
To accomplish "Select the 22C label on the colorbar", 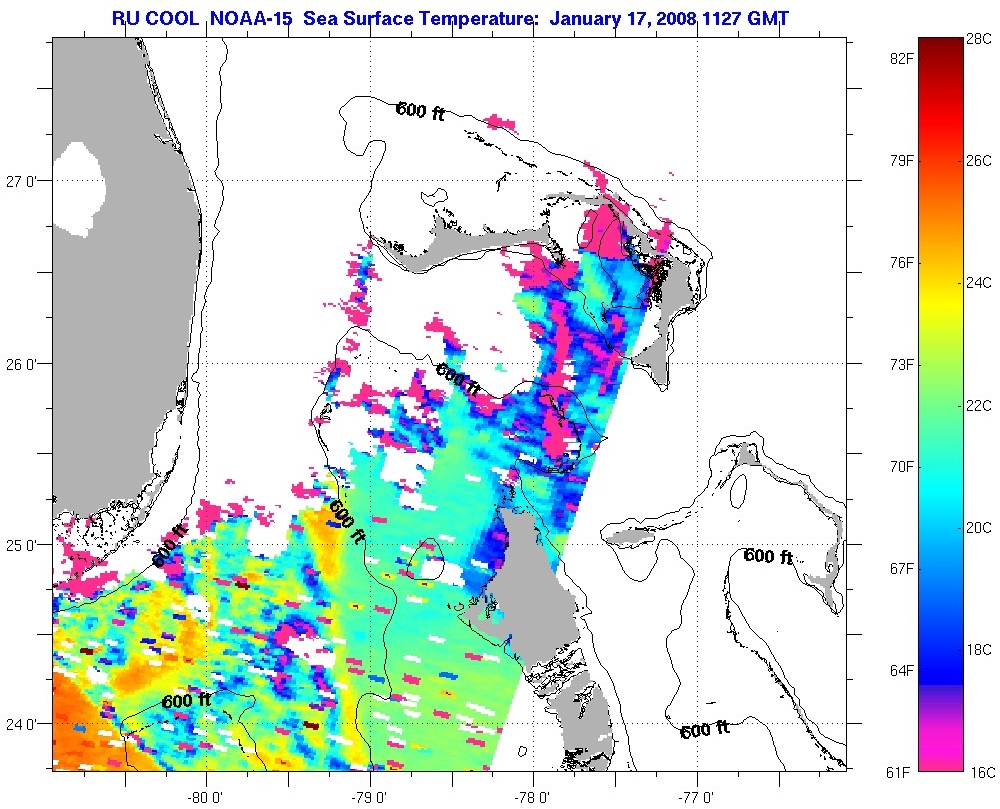I will point(980,405).
